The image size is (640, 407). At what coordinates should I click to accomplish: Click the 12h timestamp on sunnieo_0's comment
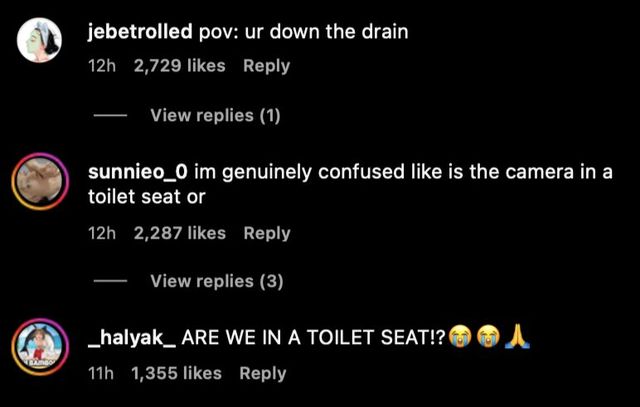tap(102, 233)
